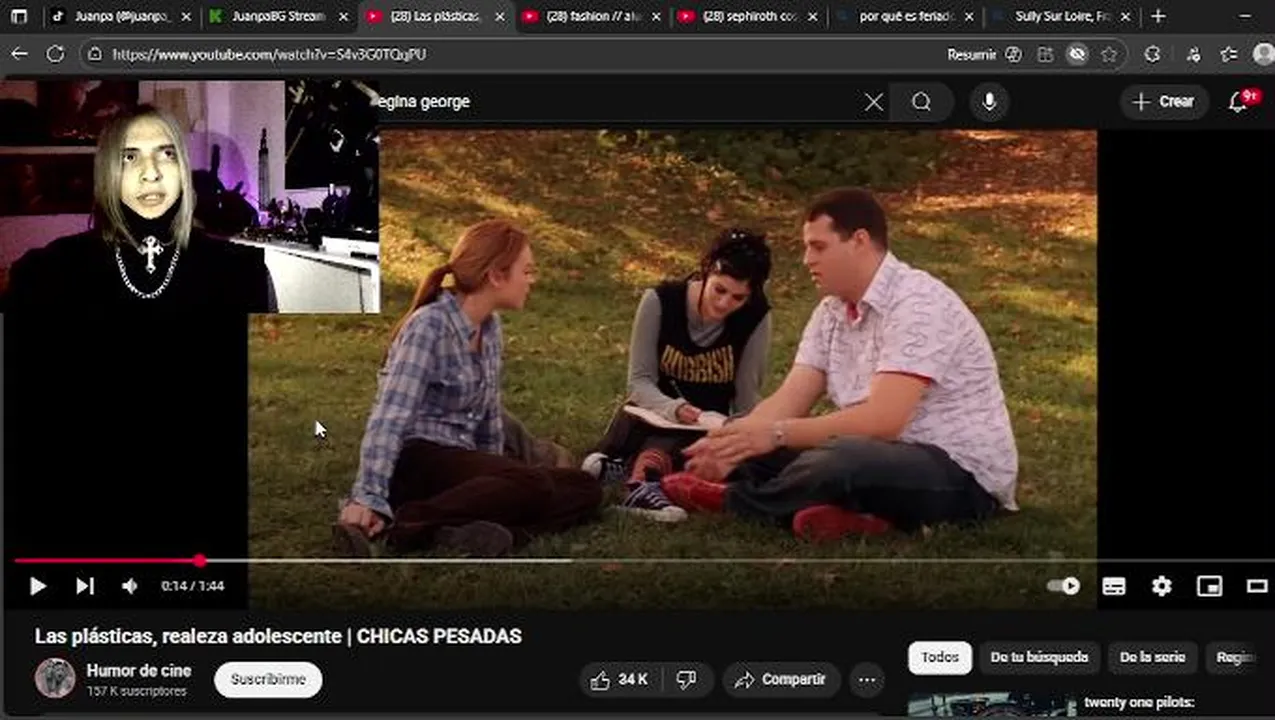1275x720 pixels.
Task: Open the miniplayer icon
Action: [1209, 586]
